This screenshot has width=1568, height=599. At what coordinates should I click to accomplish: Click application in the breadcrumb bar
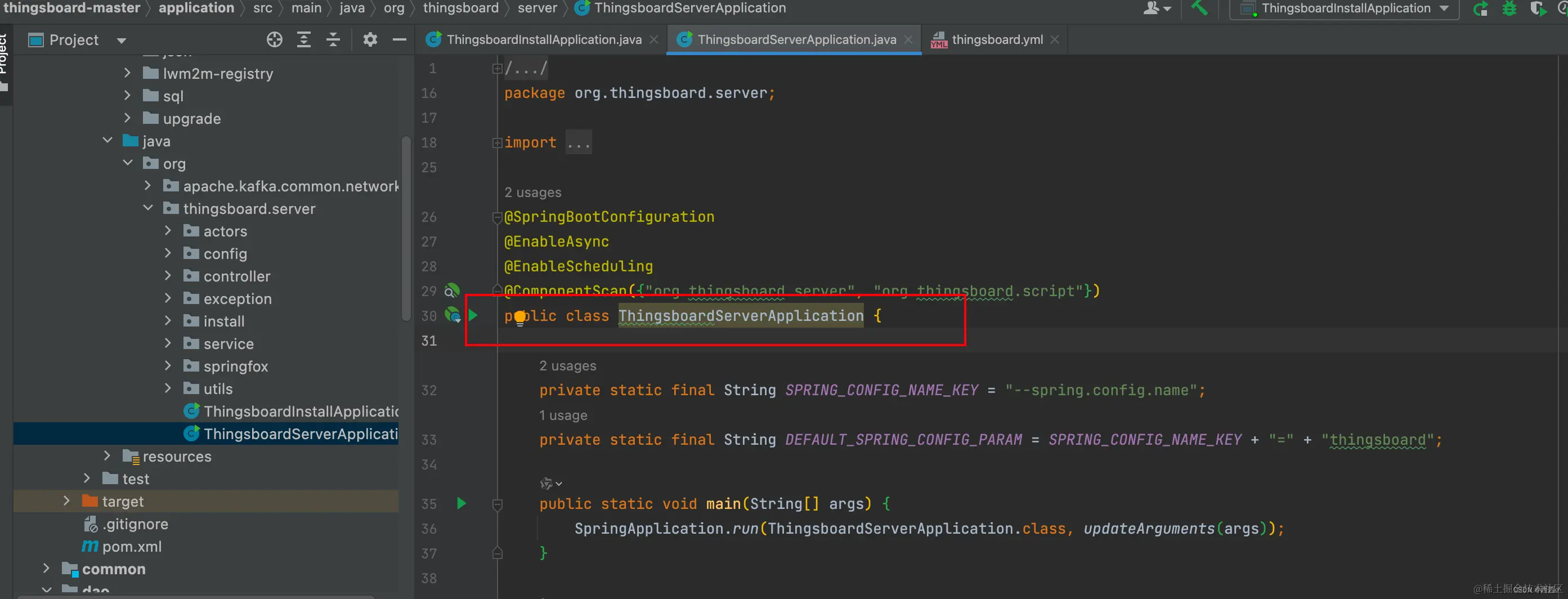pos(196,8)
